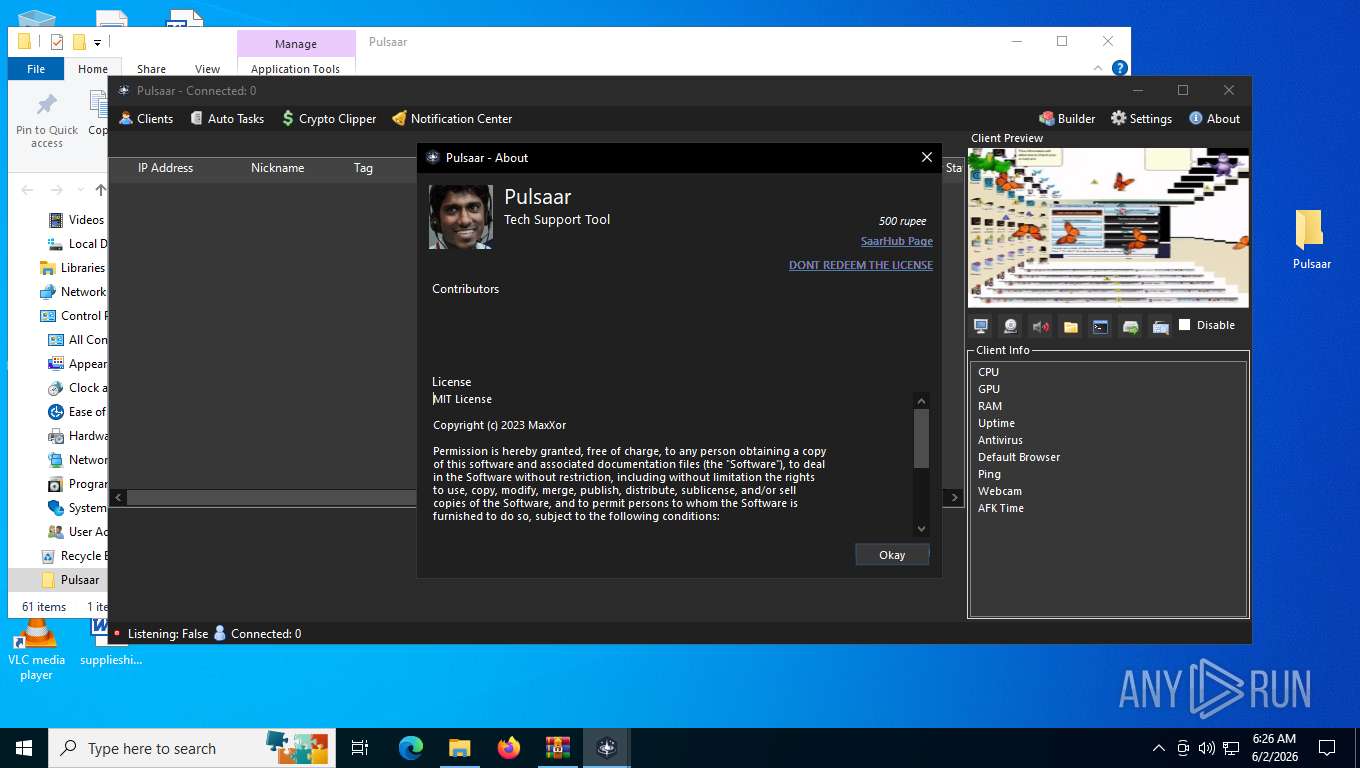Image resolution: width=1360 pixels, height=768 pixels.
Task: Click the Client Preview thumbnail
Action: pos(1108,227)
